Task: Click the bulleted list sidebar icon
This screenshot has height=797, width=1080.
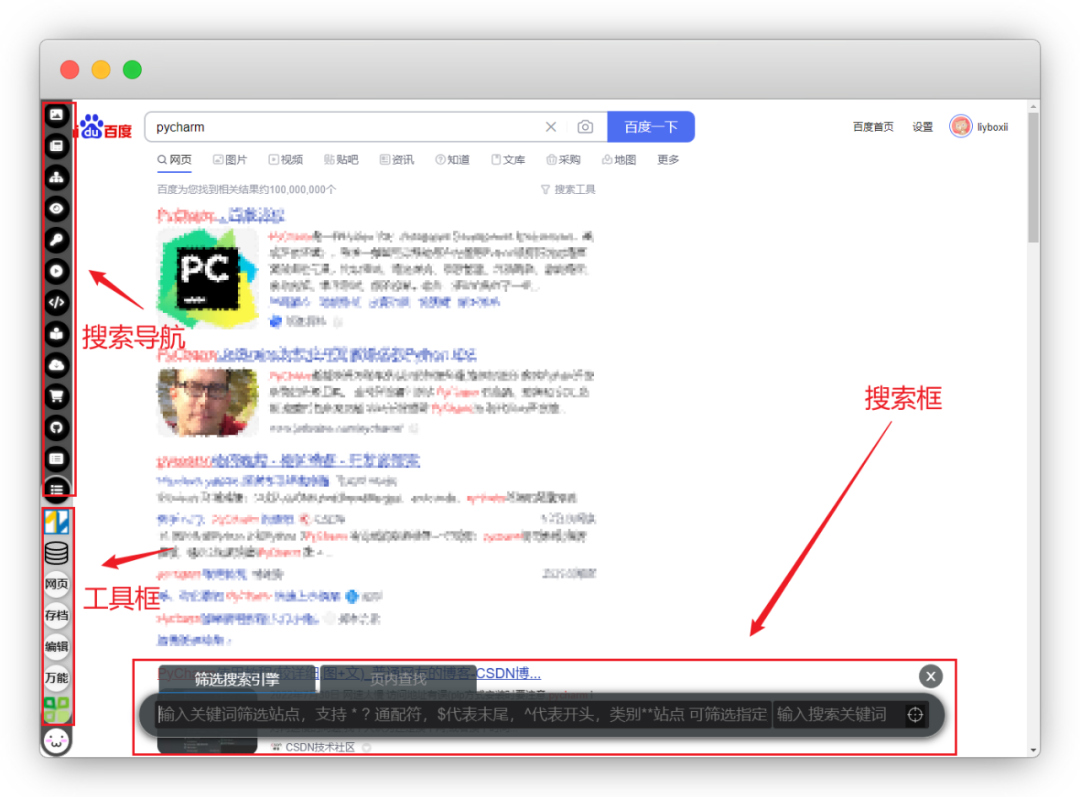Action: click(56, 488)
